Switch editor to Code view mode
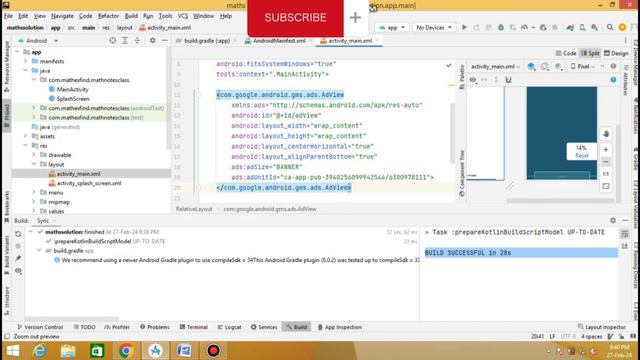The width and height of the screenshot is (640, 360). [x=566, y=53]
